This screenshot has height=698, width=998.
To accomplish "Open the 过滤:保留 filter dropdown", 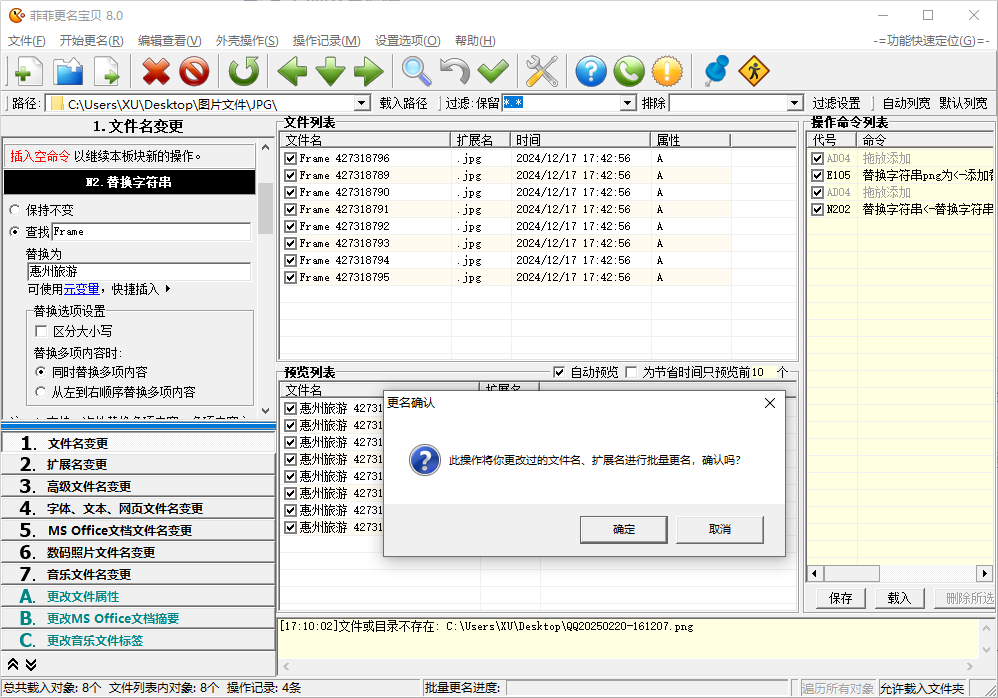I will [x=628, y=103].
